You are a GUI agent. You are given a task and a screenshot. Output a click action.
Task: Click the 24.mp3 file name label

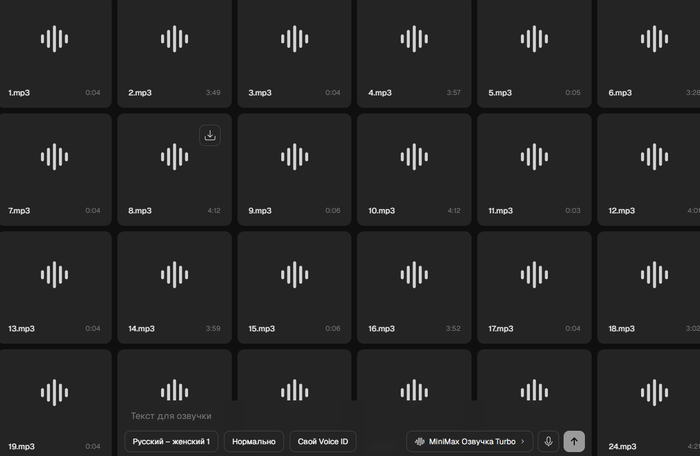click(622, 447)
